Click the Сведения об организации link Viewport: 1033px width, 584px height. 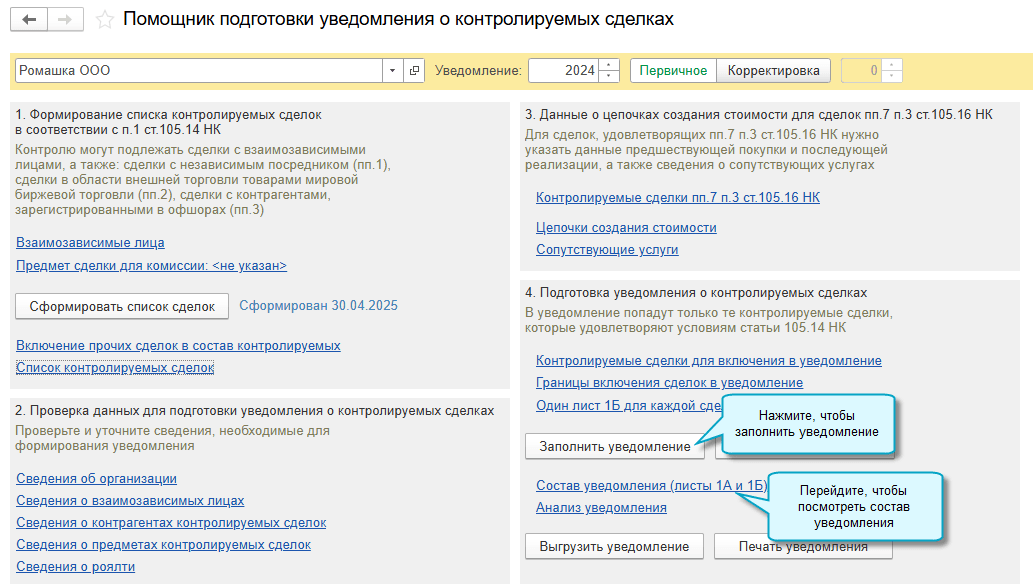95,478
